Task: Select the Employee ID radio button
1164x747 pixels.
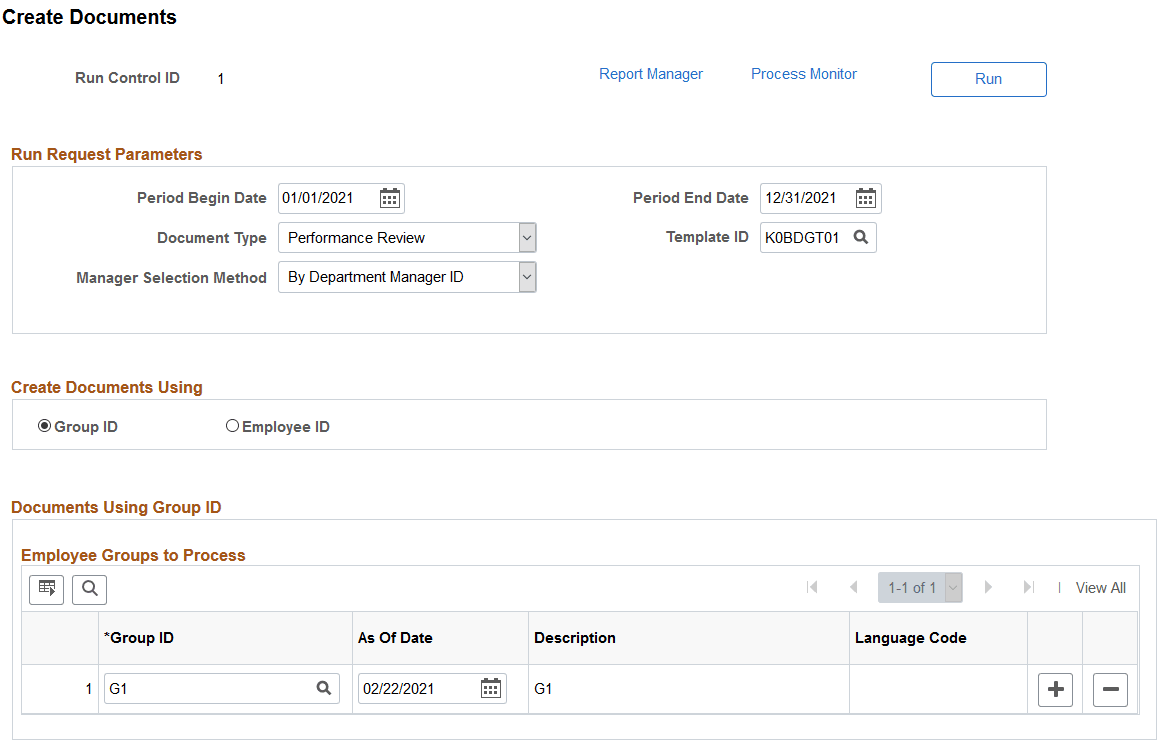Action: 232,425
